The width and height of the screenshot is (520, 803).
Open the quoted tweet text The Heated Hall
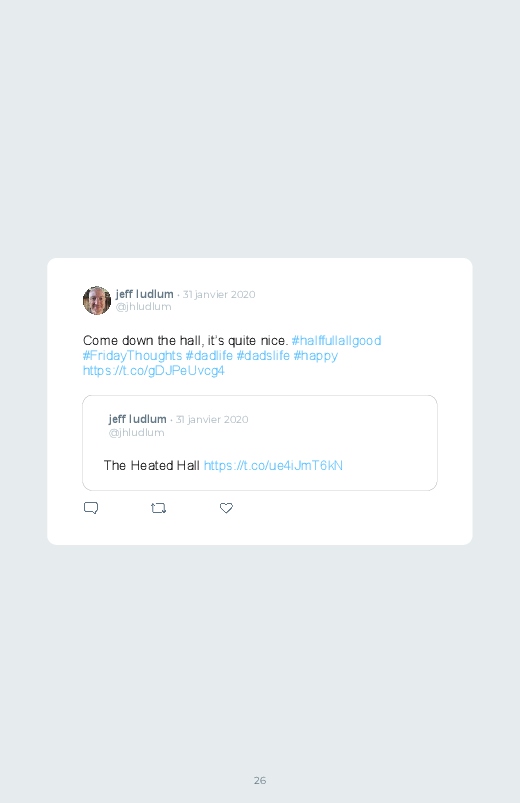(152, 466)
